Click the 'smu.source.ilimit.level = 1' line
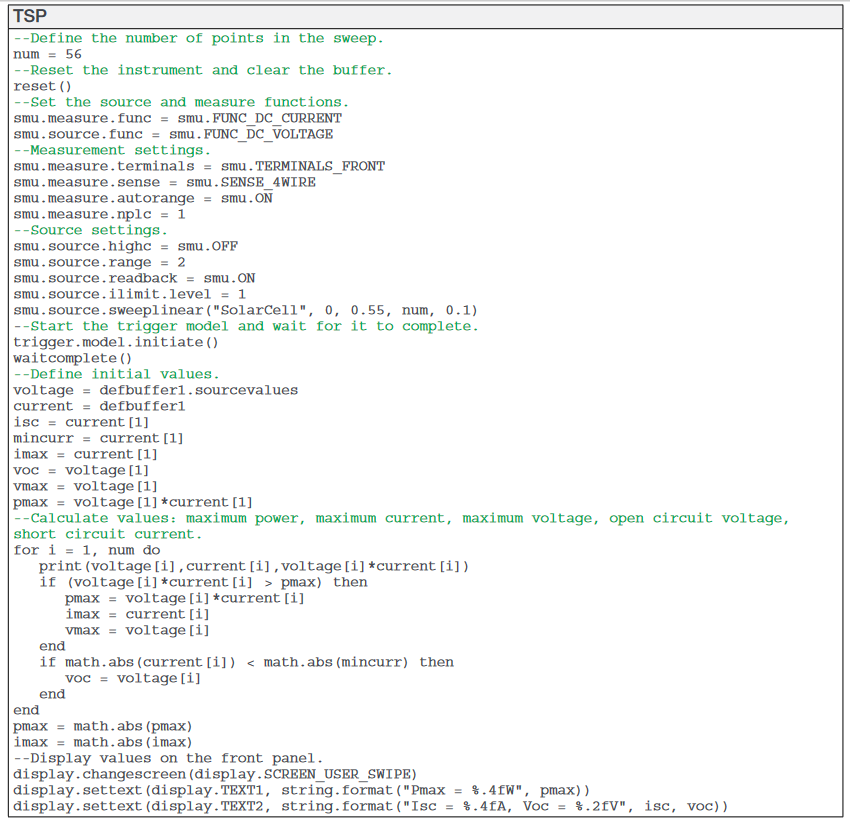Viewport: 850px width, 823px height. 130,294
